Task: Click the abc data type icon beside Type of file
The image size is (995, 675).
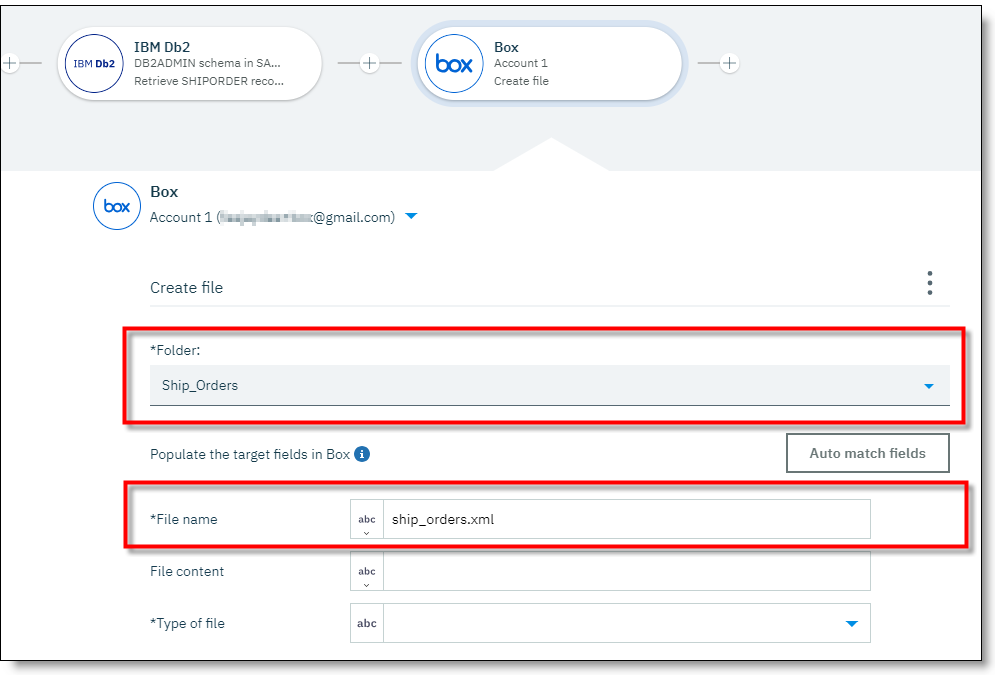Action: pos(366,622)
